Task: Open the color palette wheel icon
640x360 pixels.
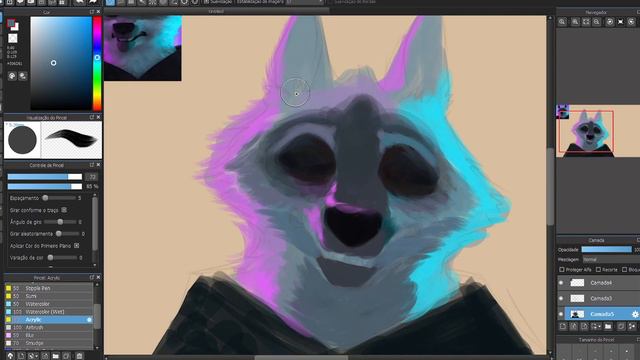Action: 12,76
